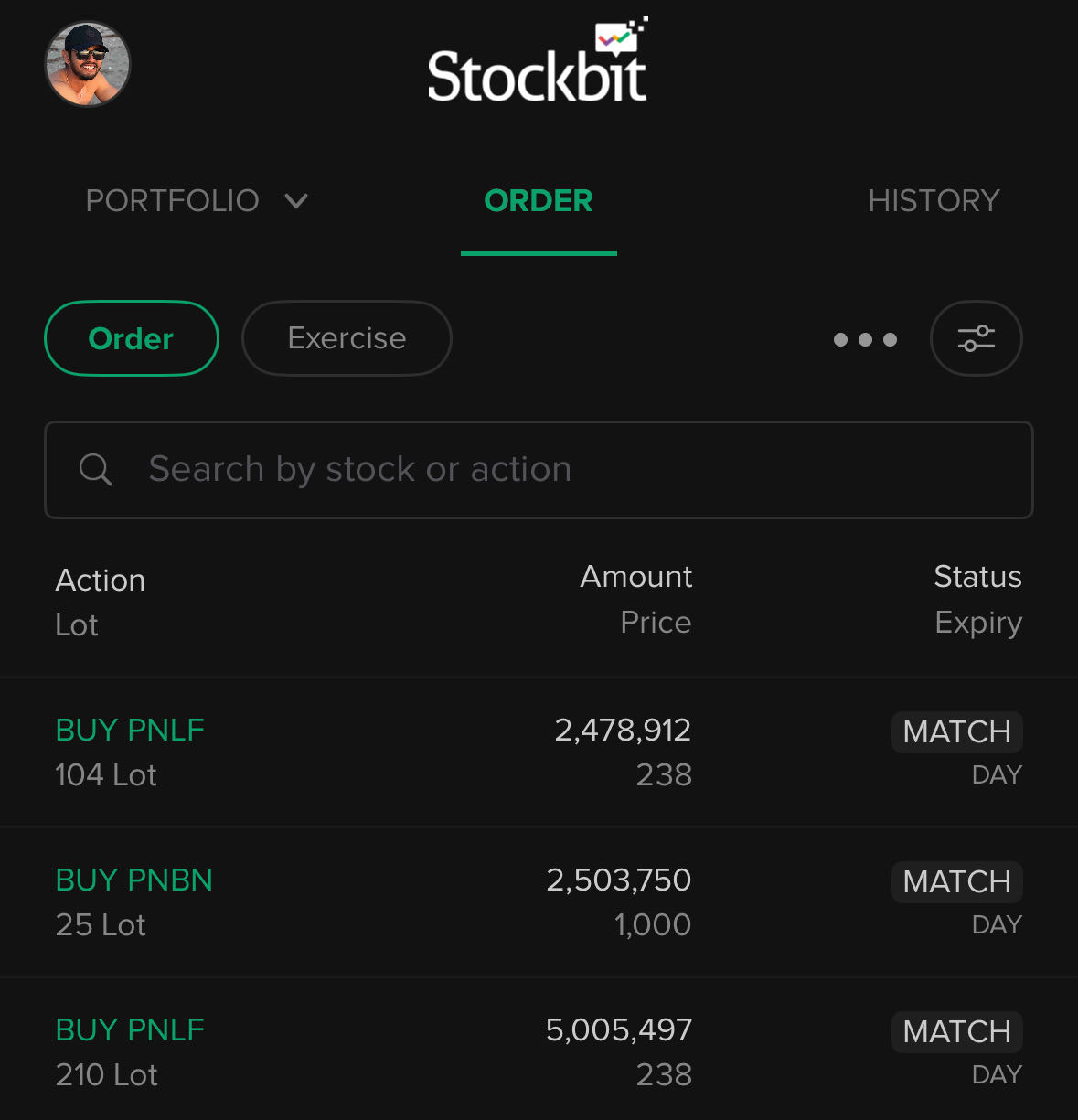Open the user profile avatar
The height and width of the screenshot is (1120, 1078).
click(88, 64)
